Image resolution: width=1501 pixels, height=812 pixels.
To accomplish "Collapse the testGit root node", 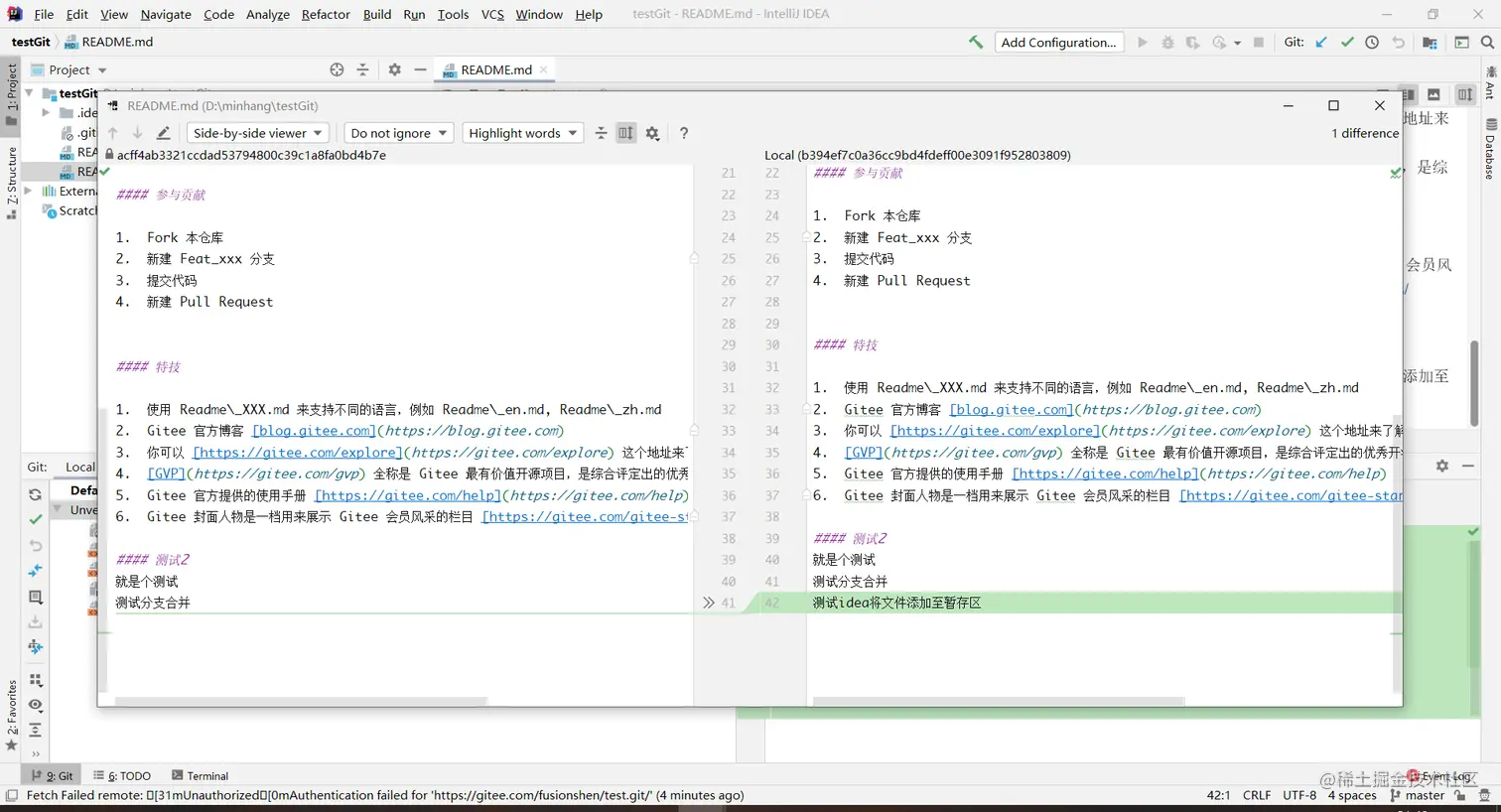I will click(29, 93).
